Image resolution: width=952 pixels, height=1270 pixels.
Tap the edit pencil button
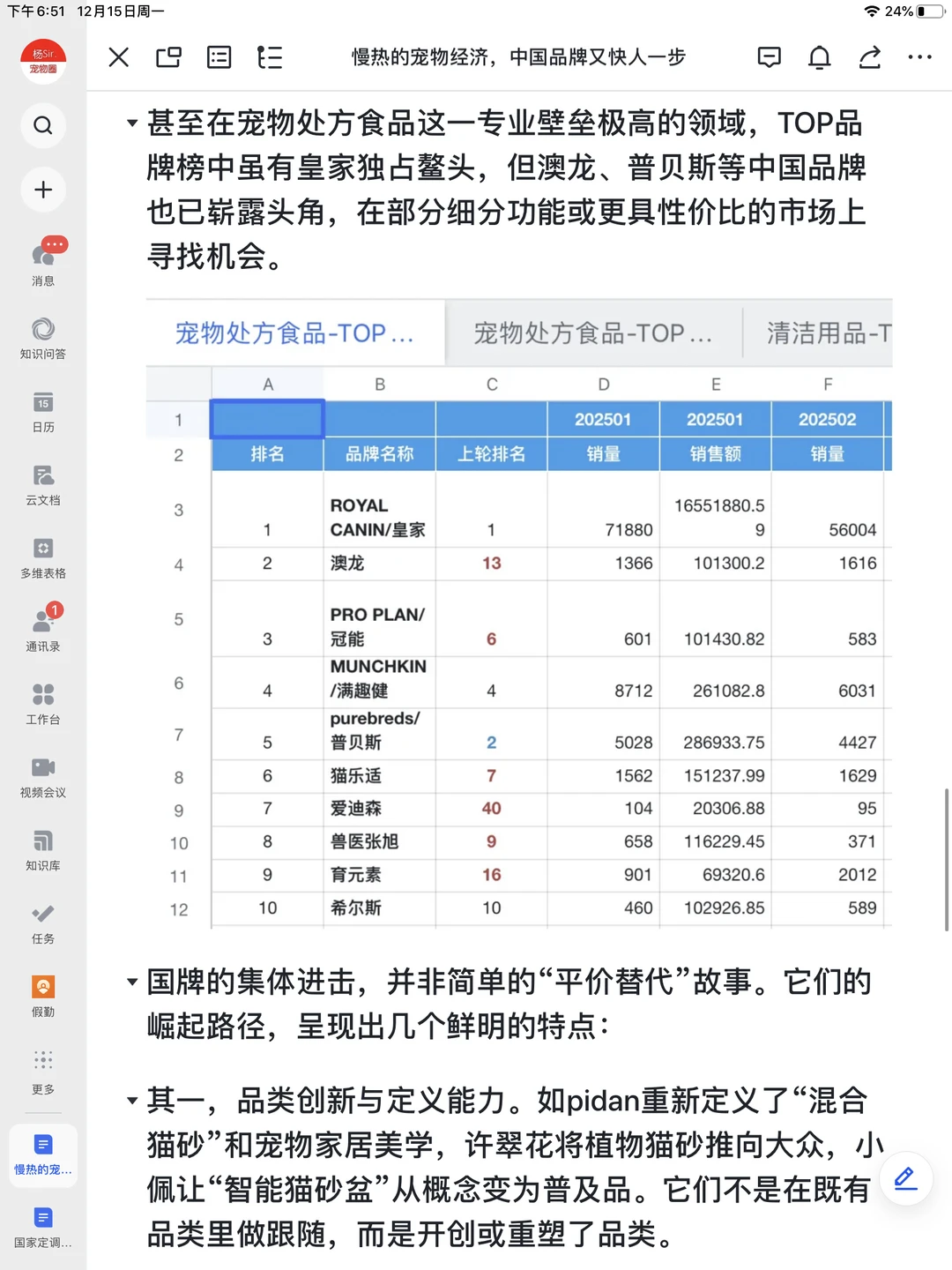pyautogui.click(x=904, y=1179)
